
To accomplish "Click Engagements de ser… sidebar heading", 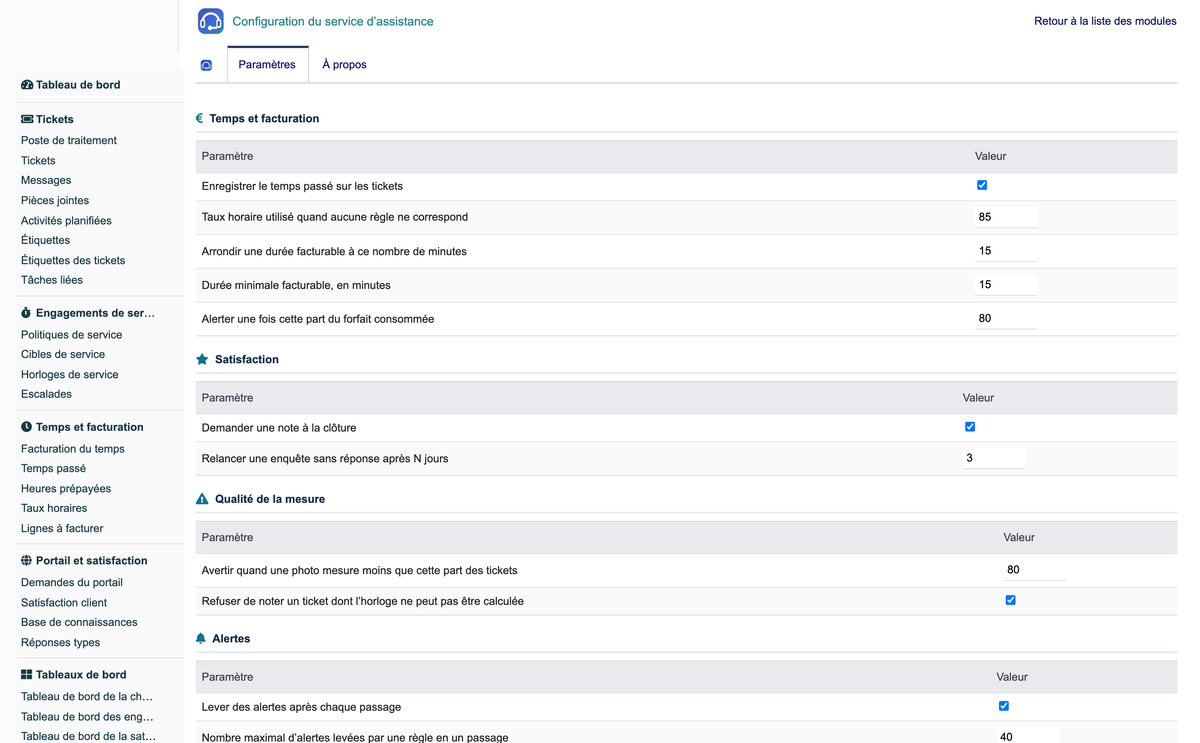I will (95, 313).
